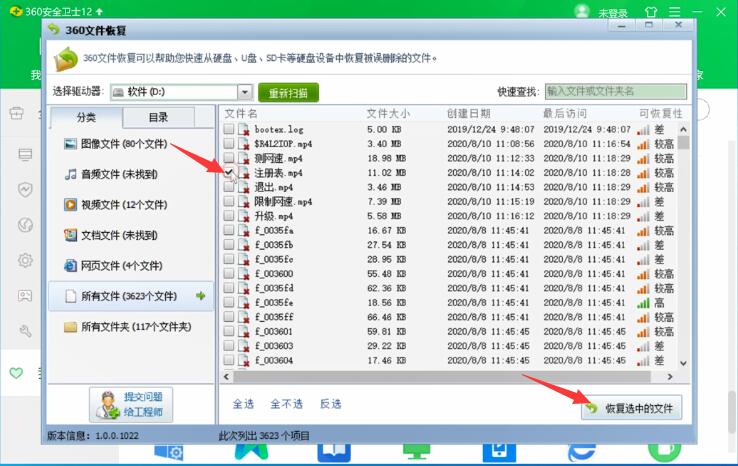Click the file icon of f_003603
Image resolution: width=738 pixels, height=466 pixels.
click(244, 346)
